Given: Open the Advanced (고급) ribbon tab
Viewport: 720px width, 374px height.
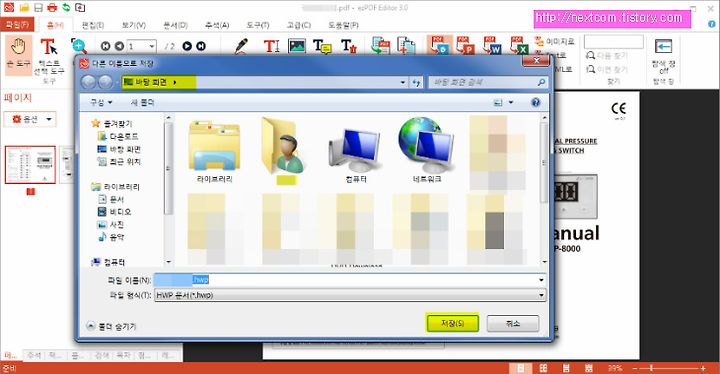Looking at the screenshot, I should pyautogui.click(x=299, y=25).
